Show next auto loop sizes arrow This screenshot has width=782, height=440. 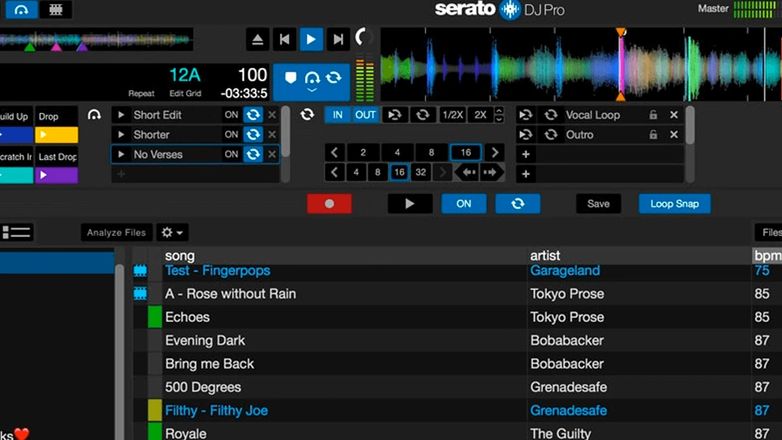click(x=494, y=153)
